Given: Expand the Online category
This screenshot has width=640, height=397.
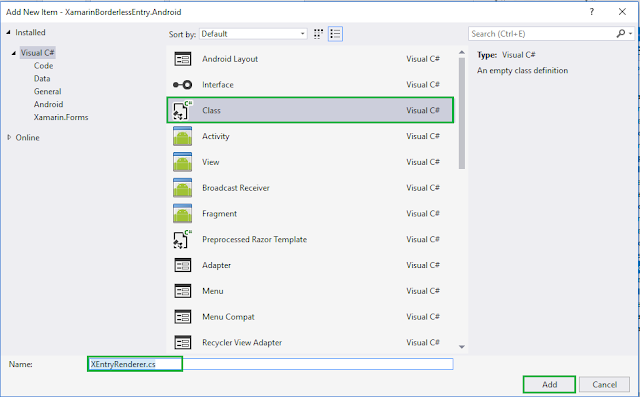Looking at the screenshot, I should [x=9, y=138].
